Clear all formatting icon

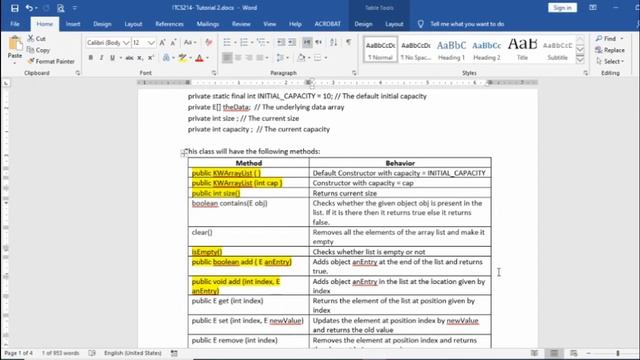(x=209, y=42)
